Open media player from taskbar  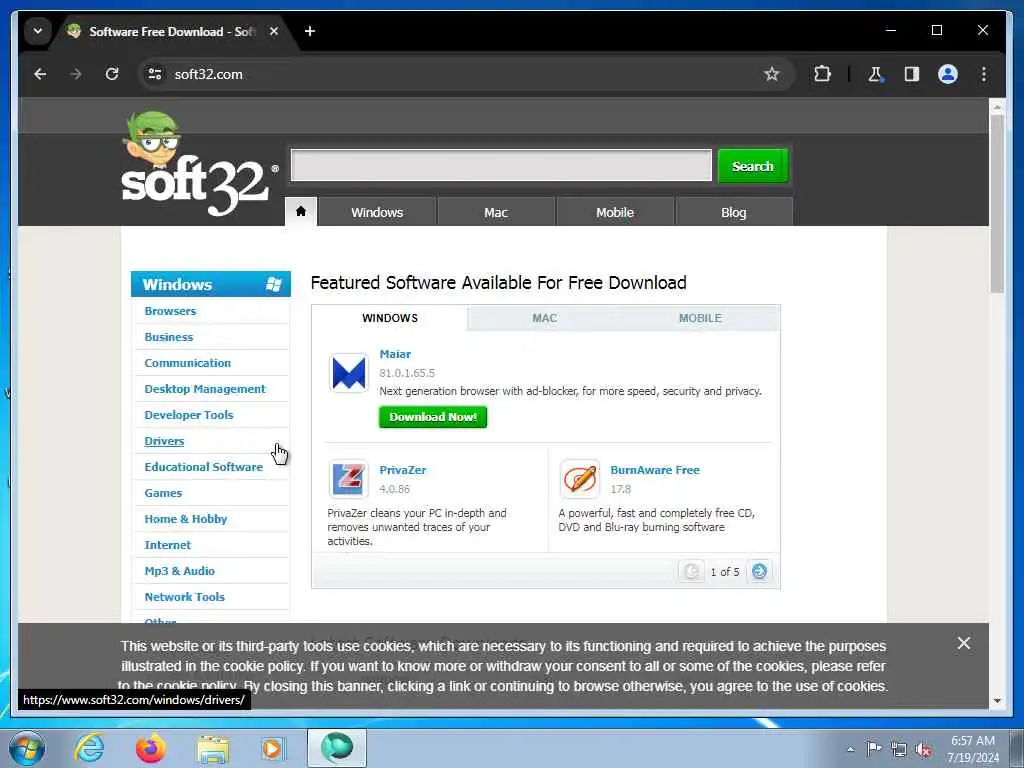273,748
